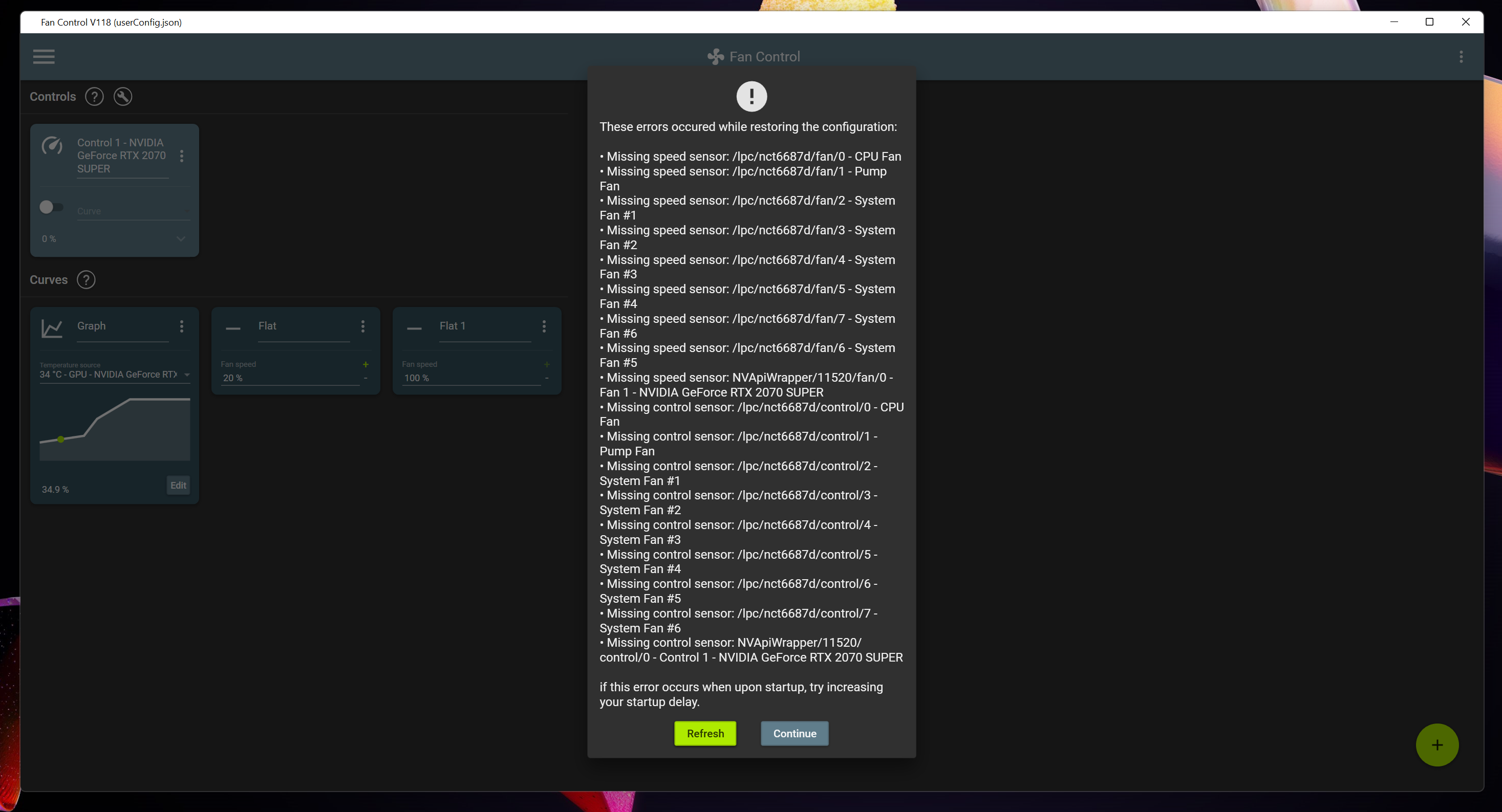Viewport: 1502px width, 812px height.
Task: Increment Flat curve fan speed with plus
Action: click(x=366, y=364)
